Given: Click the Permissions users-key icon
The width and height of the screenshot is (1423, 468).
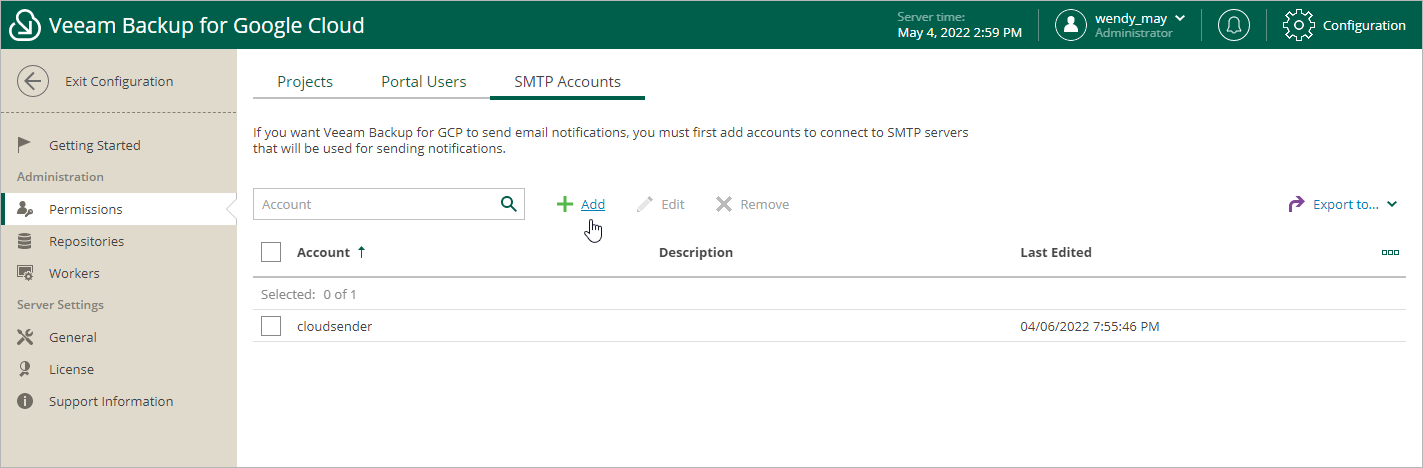Looking at the screenshot, I should click(26, 209).
